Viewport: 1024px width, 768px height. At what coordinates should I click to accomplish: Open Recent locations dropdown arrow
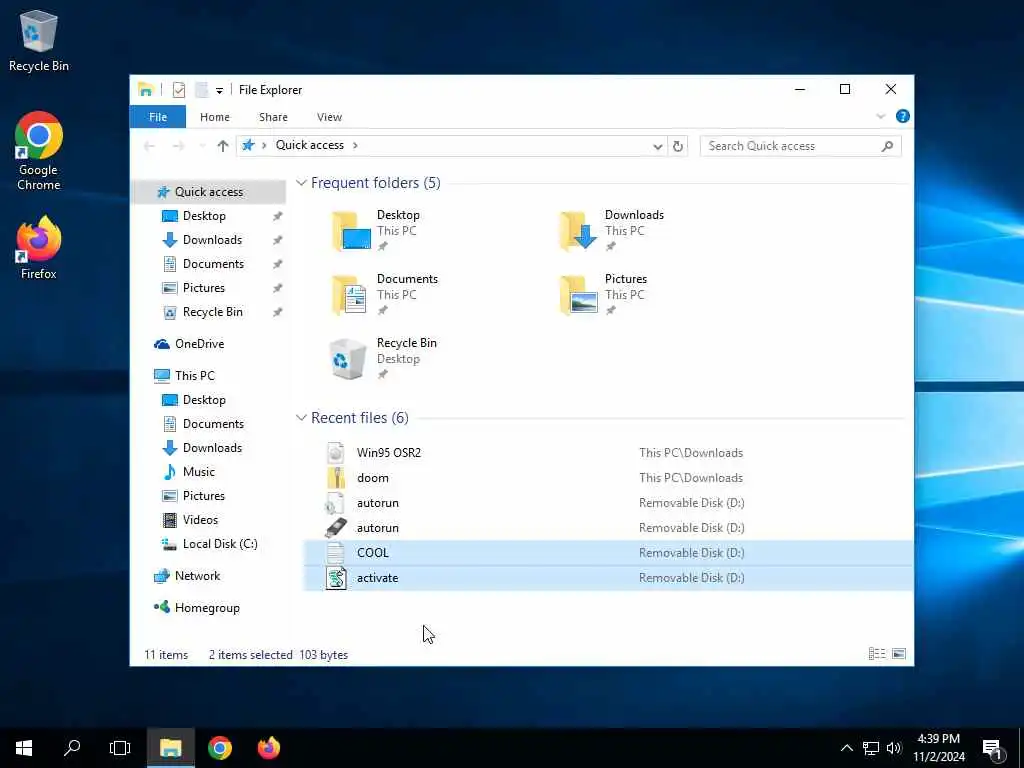tap(202, 146)
